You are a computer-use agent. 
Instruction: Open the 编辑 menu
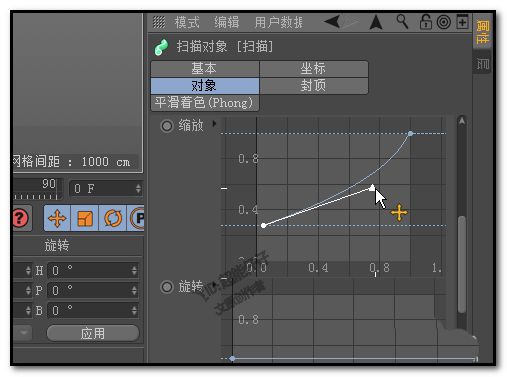tap(227, 22)
